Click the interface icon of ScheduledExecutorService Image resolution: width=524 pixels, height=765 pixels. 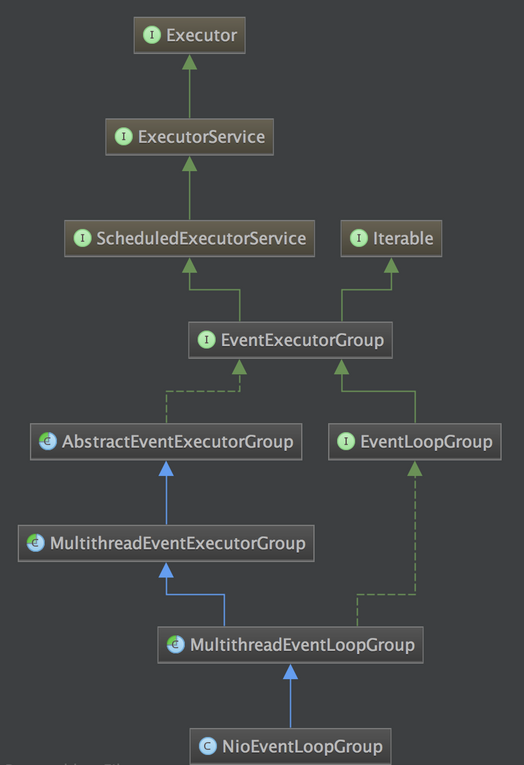82,238
